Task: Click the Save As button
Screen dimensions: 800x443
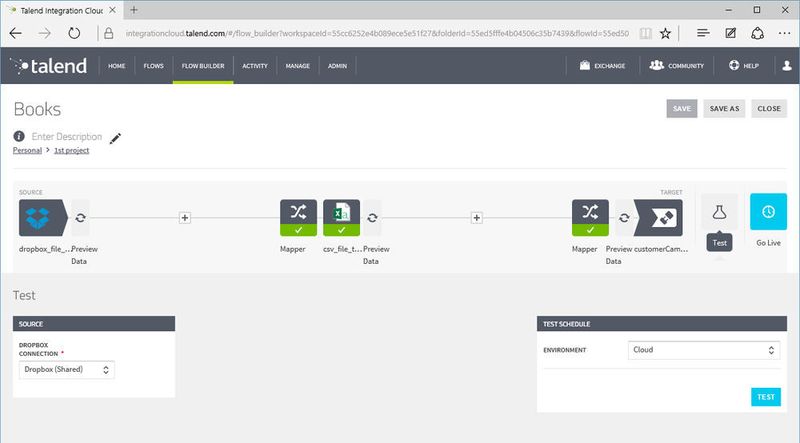Action: pyautogui.click(x=724, y=109)
